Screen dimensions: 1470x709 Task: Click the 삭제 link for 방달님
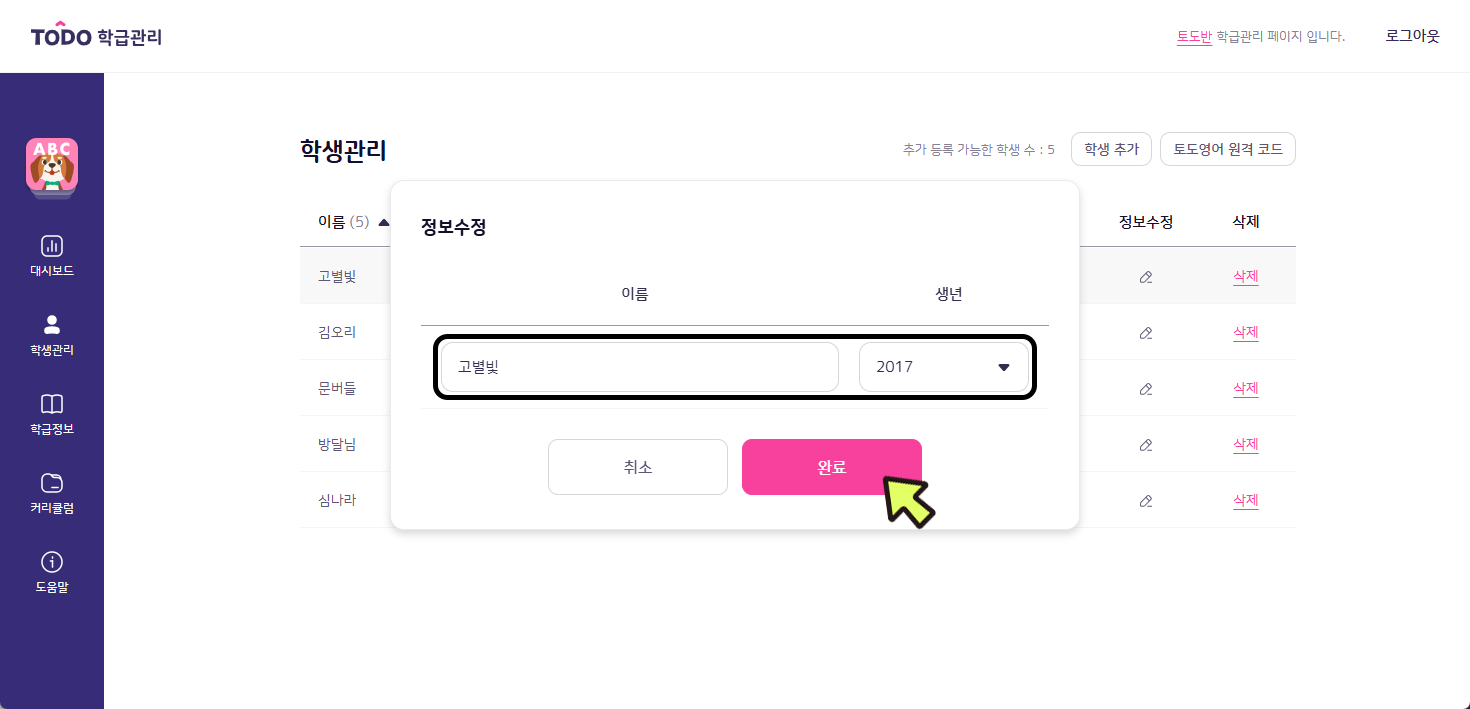[1245, 444]
